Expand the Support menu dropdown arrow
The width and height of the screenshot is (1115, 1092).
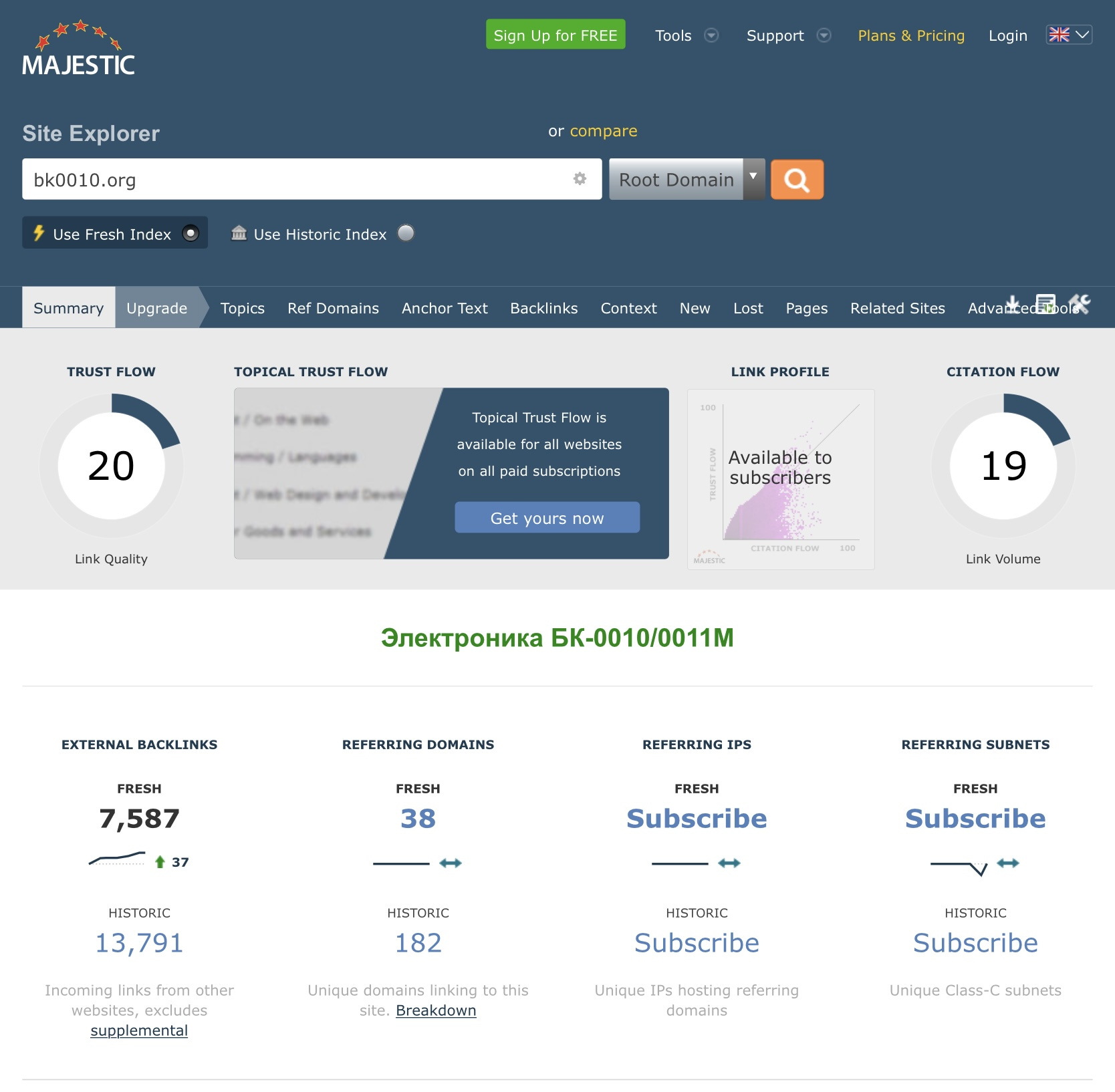coord(824,35)
